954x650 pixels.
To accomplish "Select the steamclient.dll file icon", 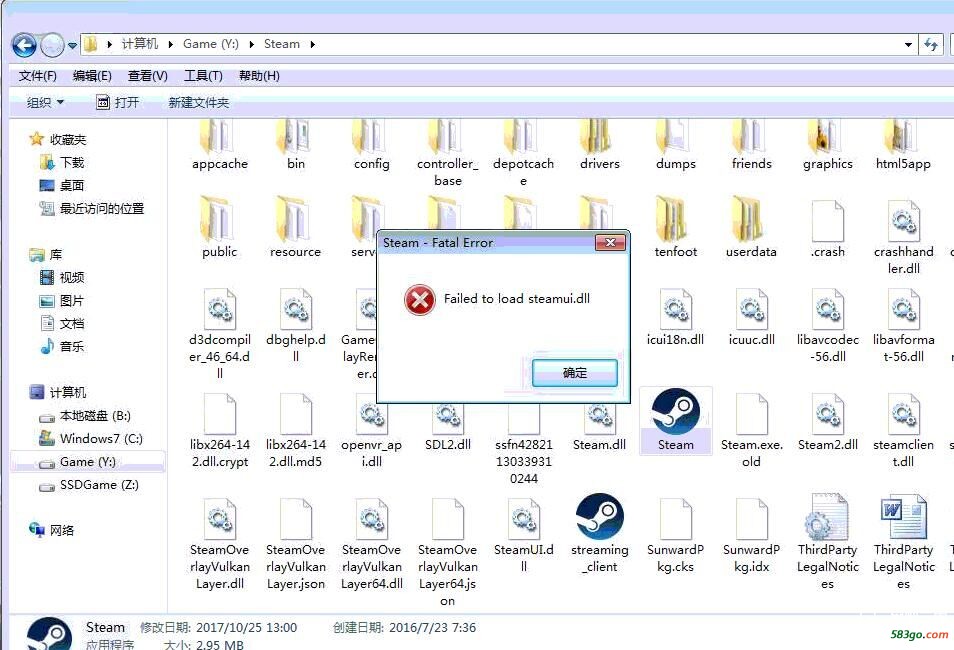I will 903,416.
